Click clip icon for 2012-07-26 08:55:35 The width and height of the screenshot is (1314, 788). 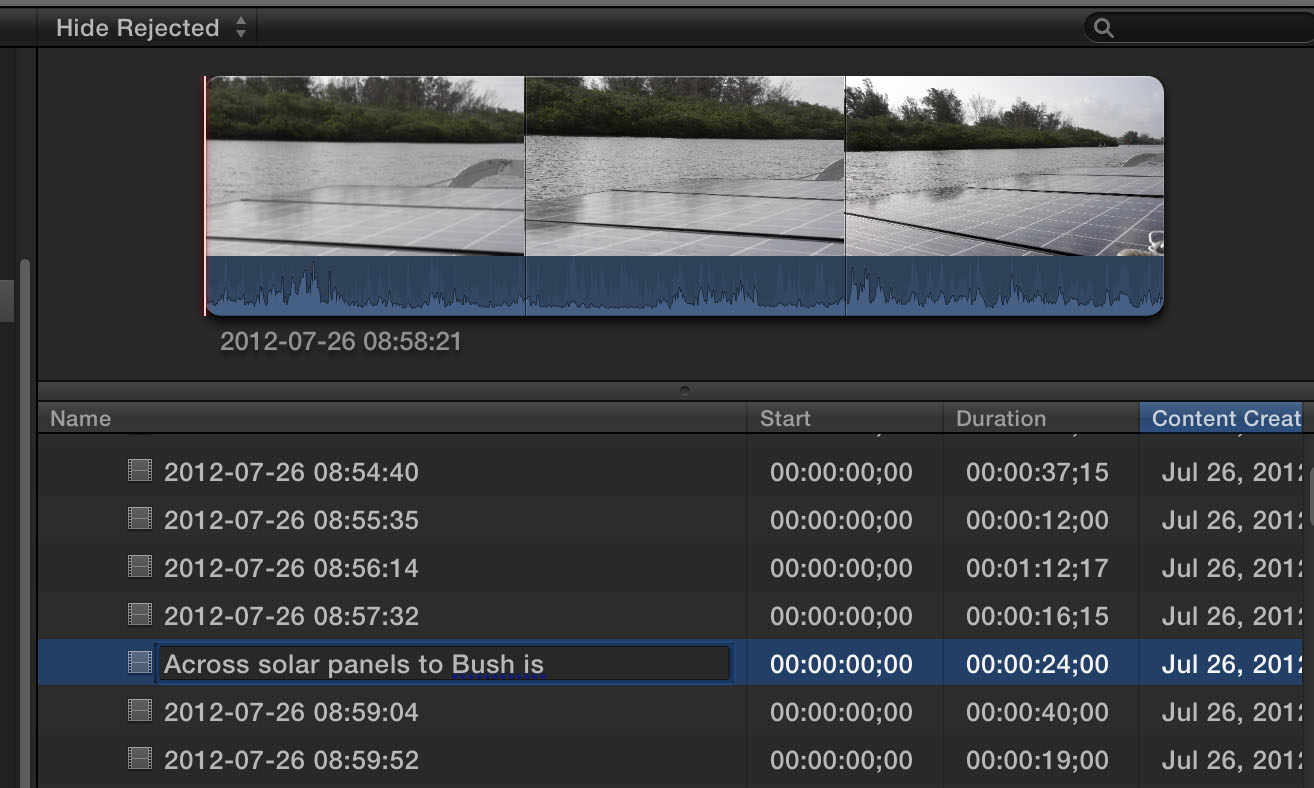[140, 519]
